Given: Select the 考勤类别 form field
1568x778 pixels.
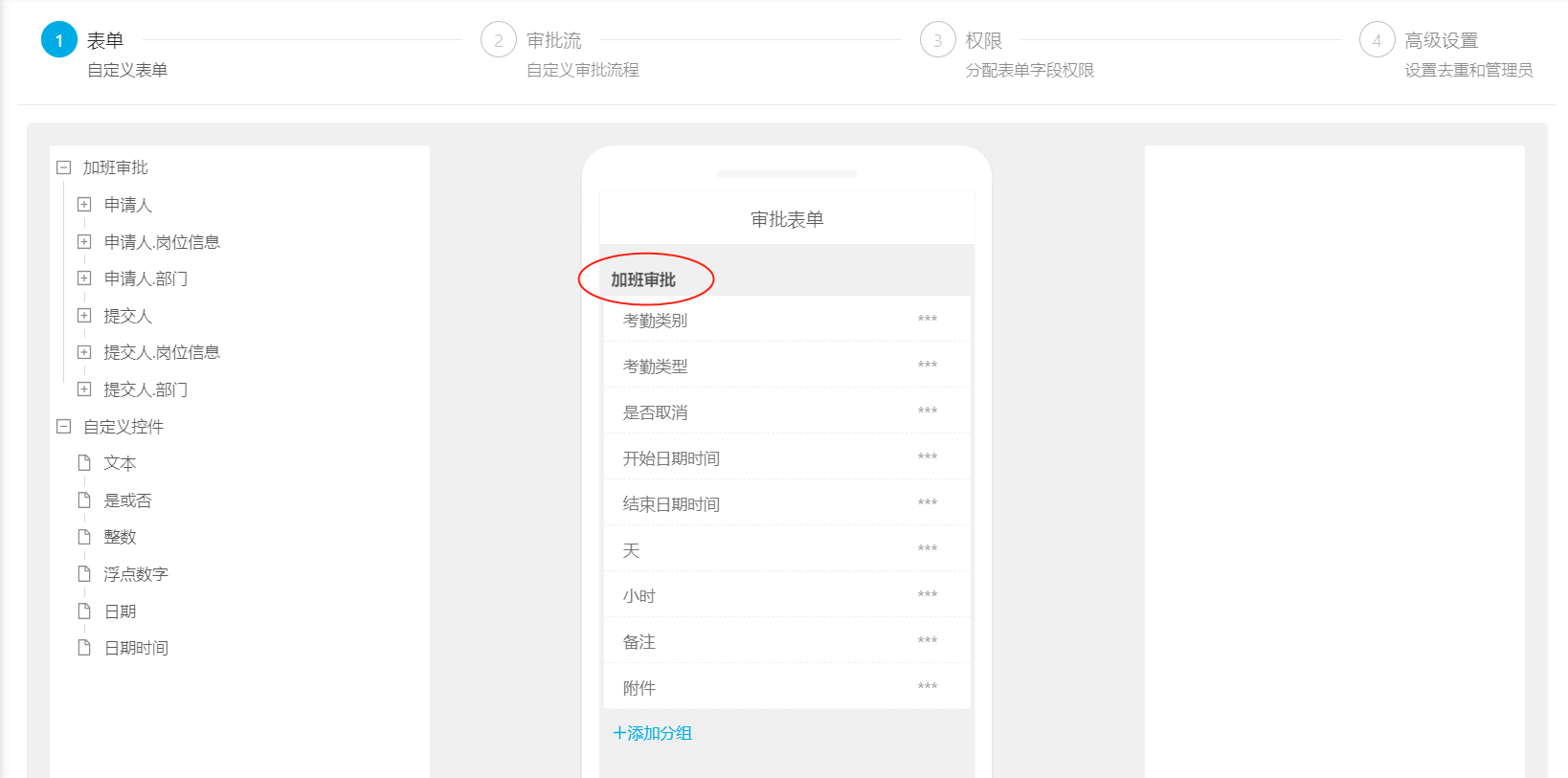Looking at the screenshot, I should [x=787, y=320].
